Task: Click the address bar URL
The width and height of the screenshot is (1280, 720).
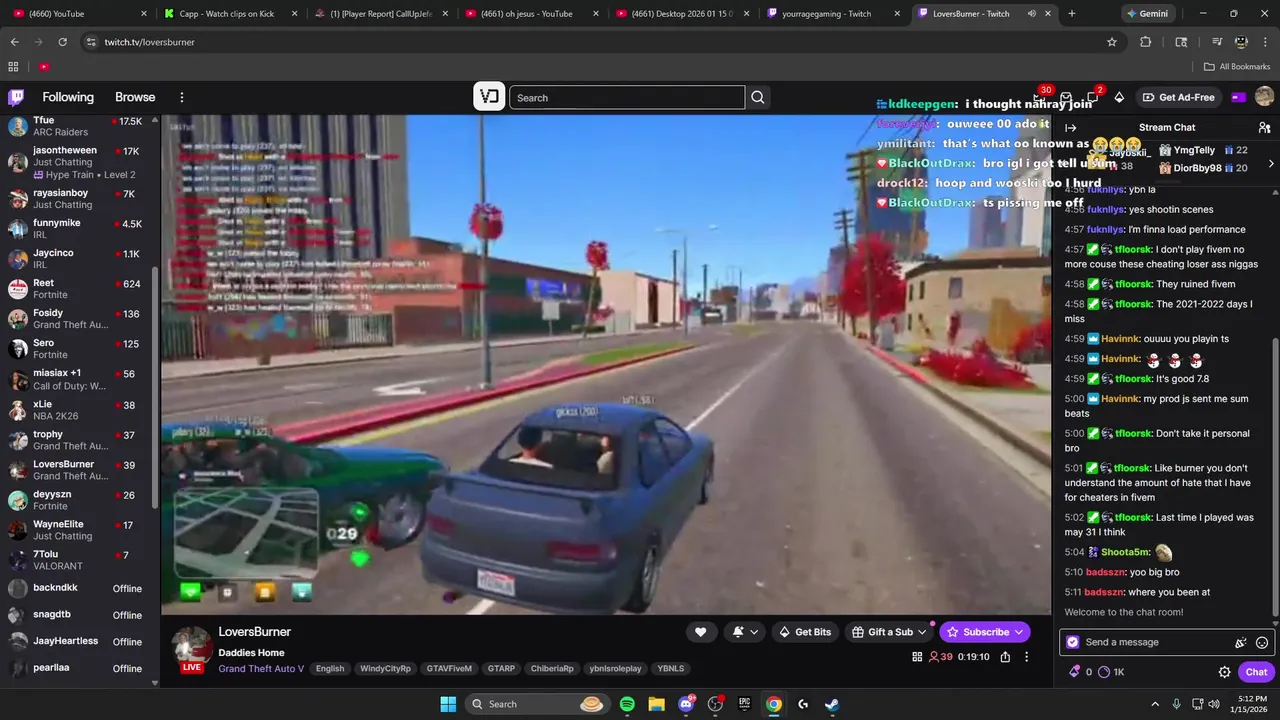Action: 150,42
